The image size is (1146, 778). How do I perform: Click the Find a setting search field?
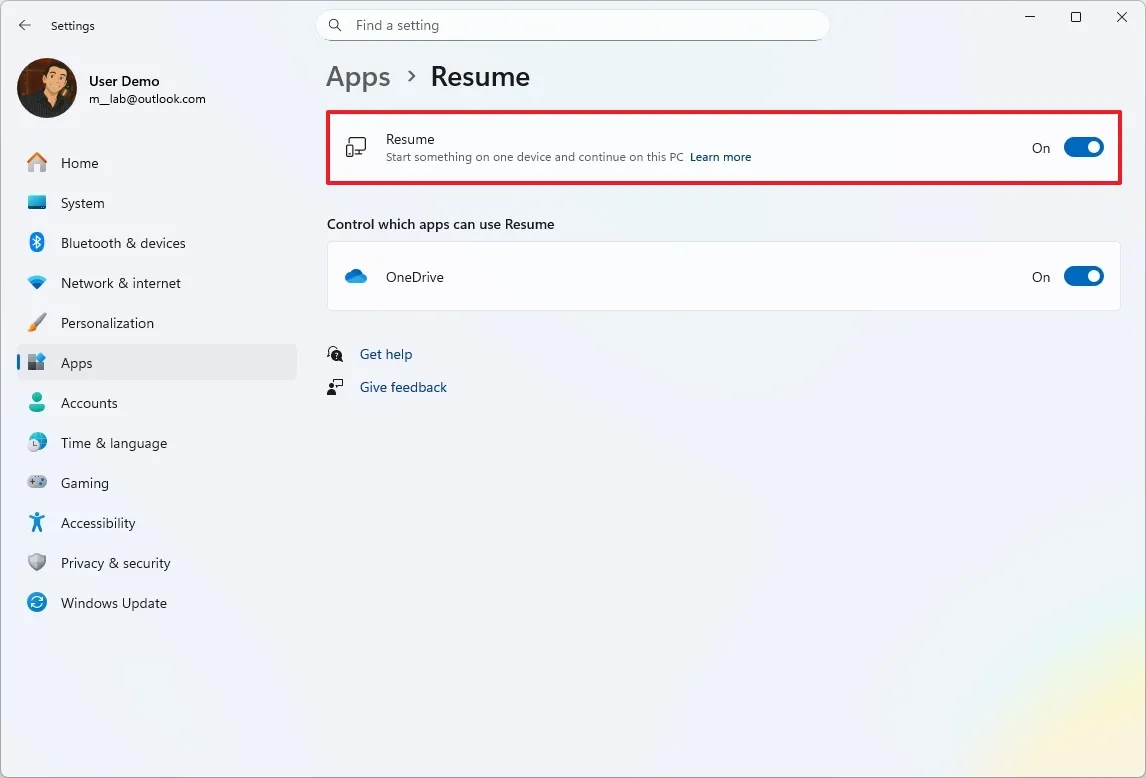coord(572,25)
